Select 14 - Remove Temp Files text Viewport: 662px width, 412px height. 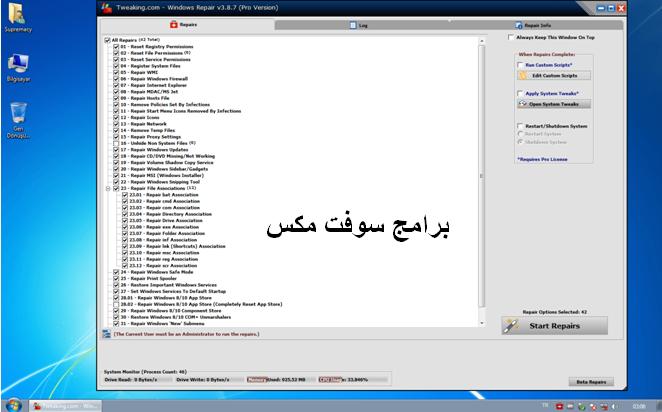(x=148, y=130)
